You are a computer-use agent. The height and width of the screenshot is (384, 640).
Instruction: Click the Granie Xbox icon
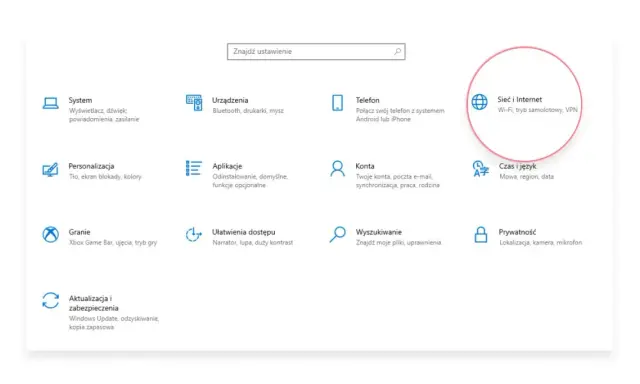pos(50,235)
